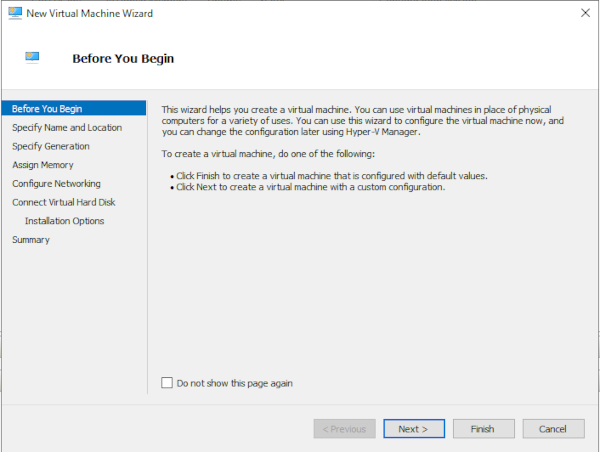Click the wizard icon in the title bar

pos(14,13)
